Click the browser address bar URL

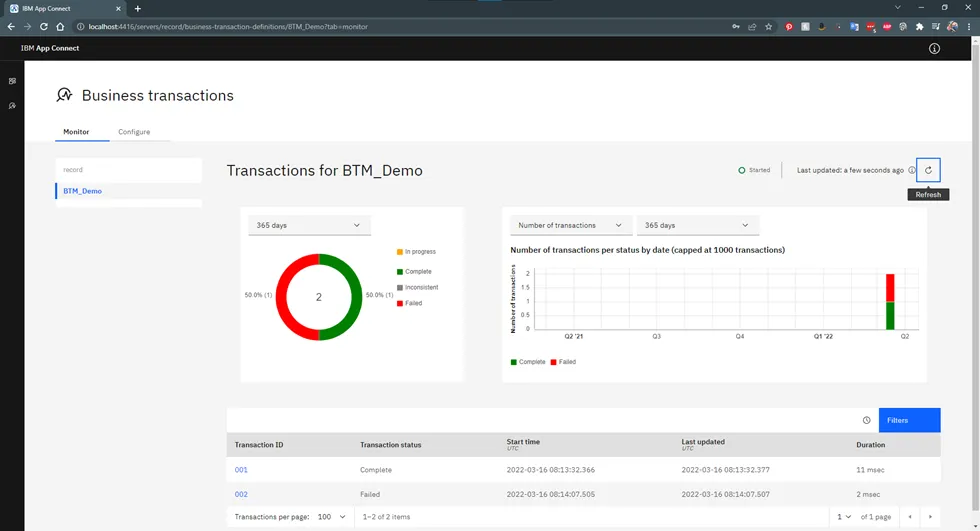tap(228, 27)
